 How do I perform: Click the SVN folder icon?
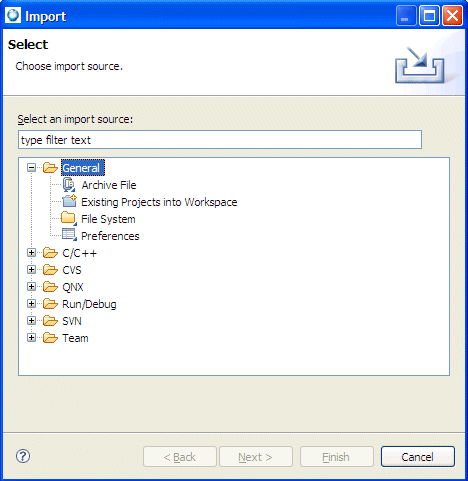pos(50,321)
